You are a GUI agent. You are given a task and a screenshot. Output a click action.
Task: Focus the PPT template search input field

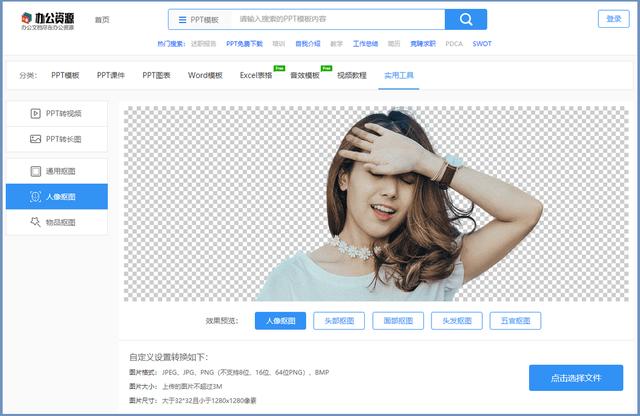pos(338,19)
